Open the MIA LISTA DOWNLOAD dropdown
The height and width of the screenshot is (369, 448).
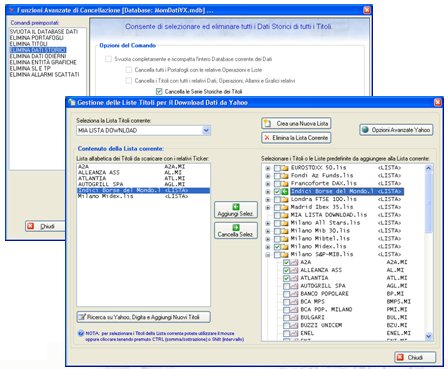point(206,130)
